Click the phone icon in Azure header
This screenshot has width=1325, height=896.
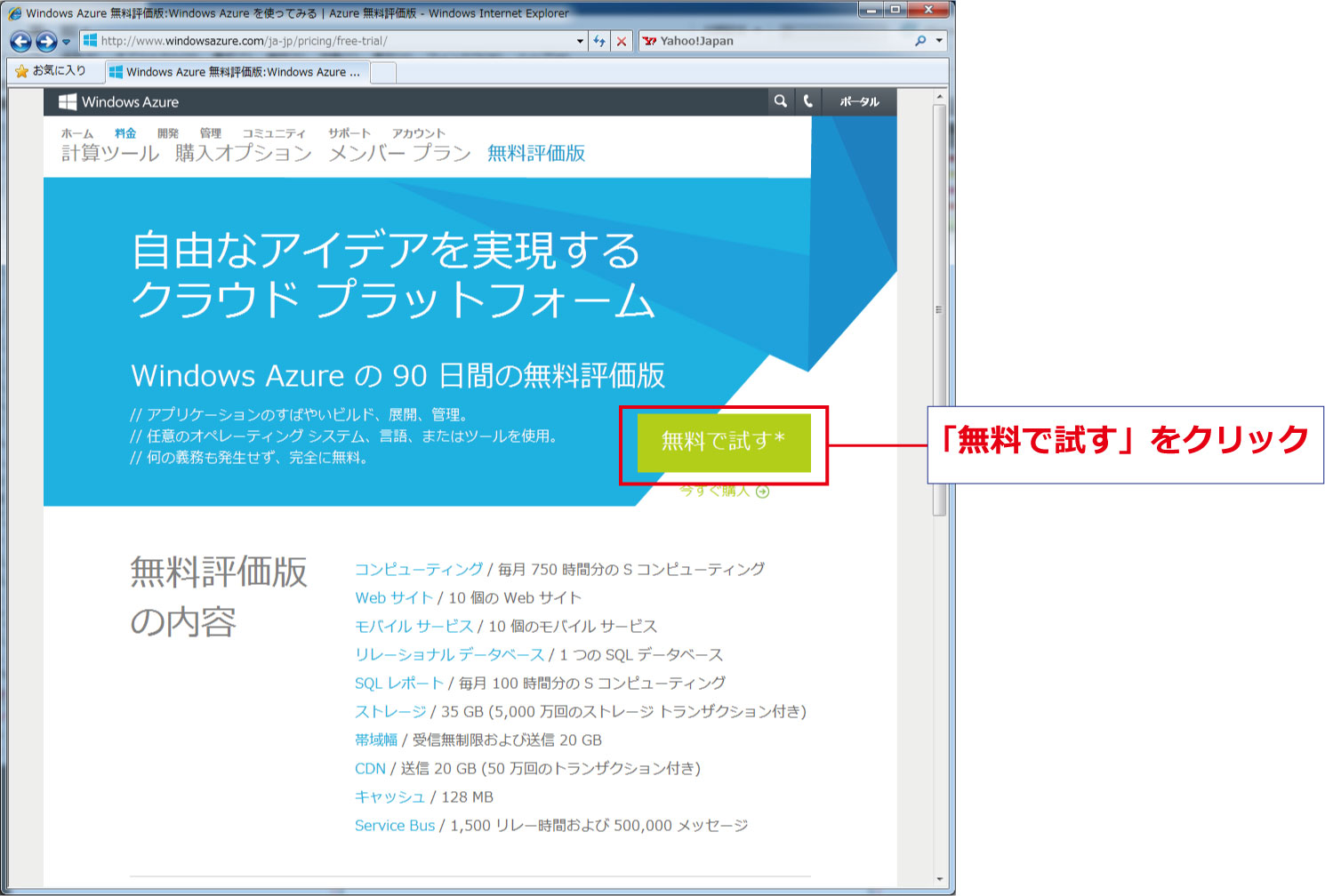tap(808, 101)
